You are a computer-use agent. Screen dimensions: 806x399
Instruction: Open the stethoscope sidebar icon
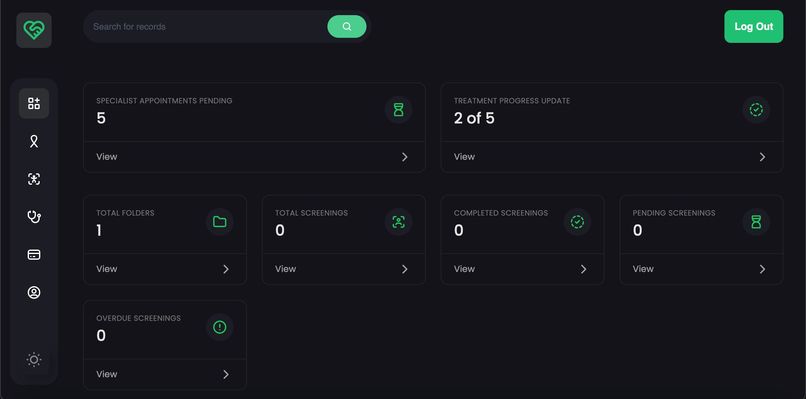tap(34, 217)
